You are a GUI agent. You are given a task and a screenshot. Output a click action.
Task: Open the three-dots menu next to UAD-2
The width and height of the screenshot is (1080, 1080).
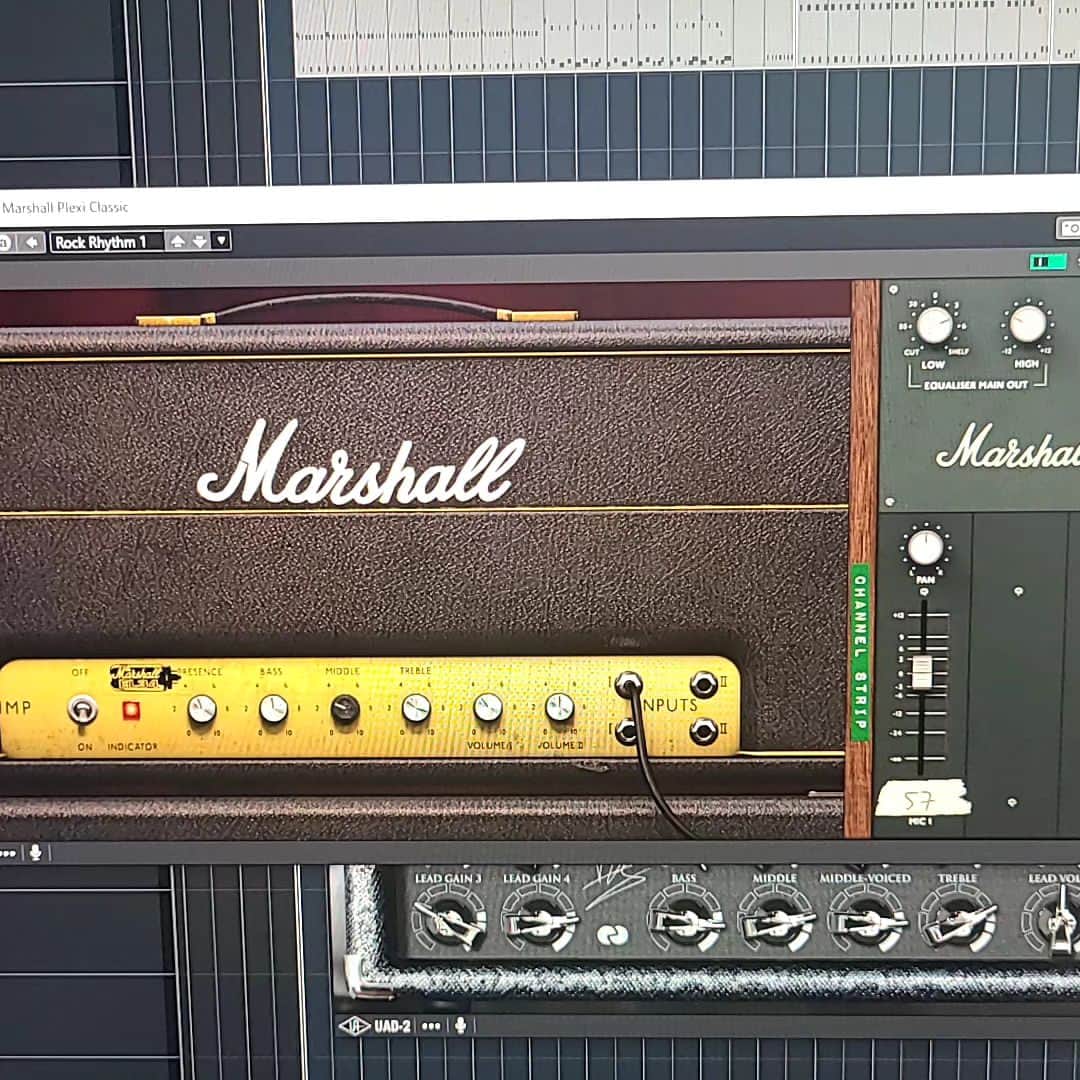[431, 1026]
